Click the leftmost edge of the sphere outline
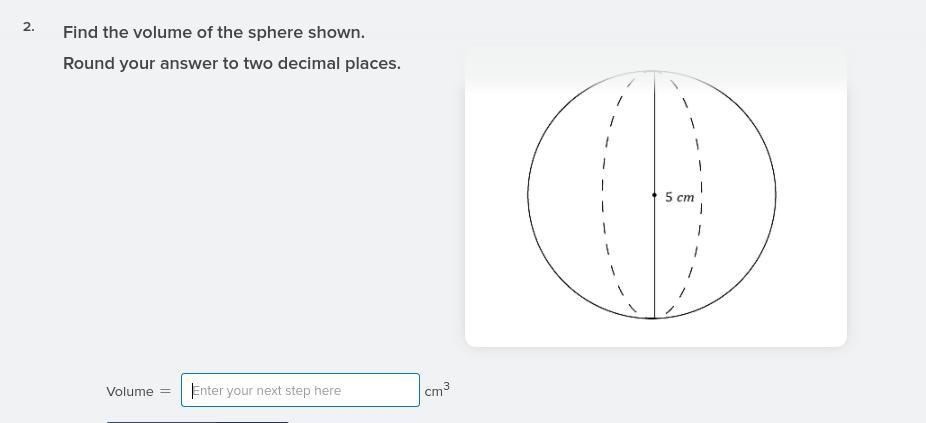This screenshot has height=423, width=926. (x=529, y=195)
